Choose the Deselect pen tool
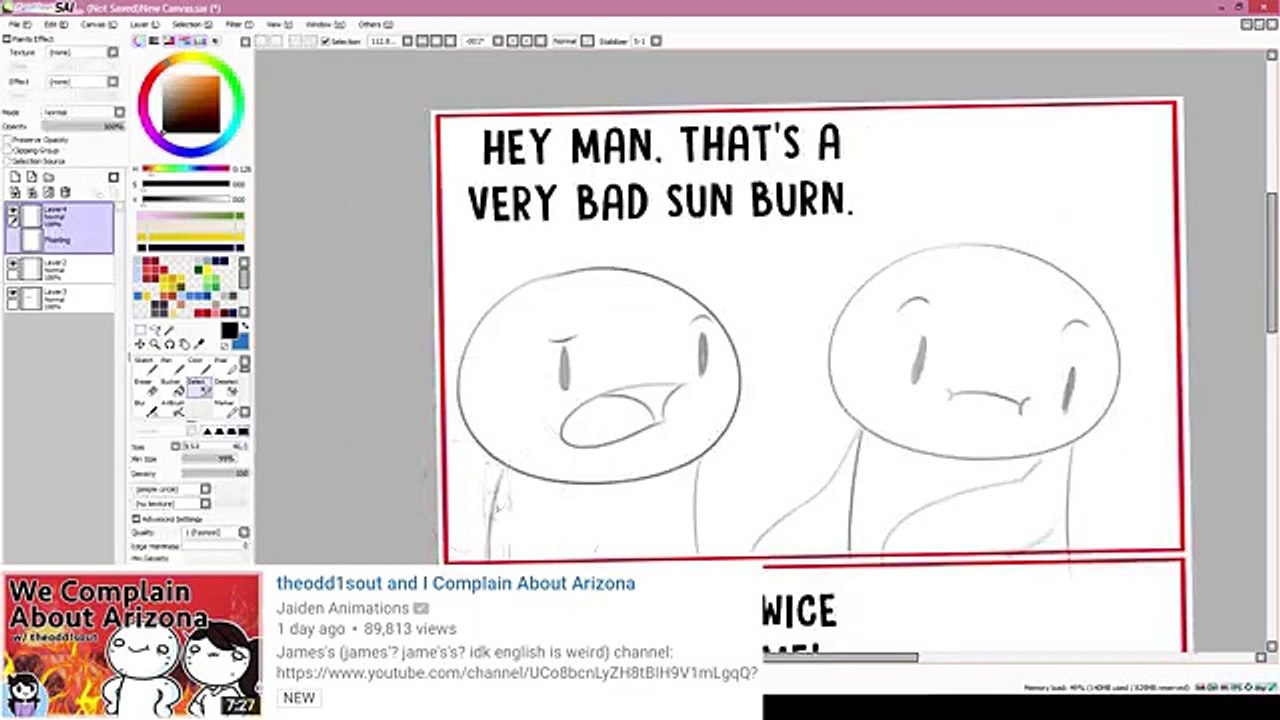The height and width of the screenshot is (720, 1280). [x=225, y=387]
